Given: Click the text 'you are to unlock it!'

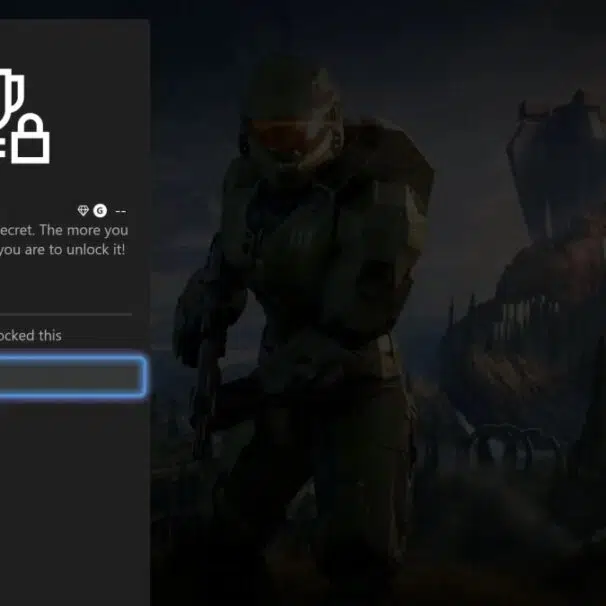Looking at the screenshot, I should (63, 250).
